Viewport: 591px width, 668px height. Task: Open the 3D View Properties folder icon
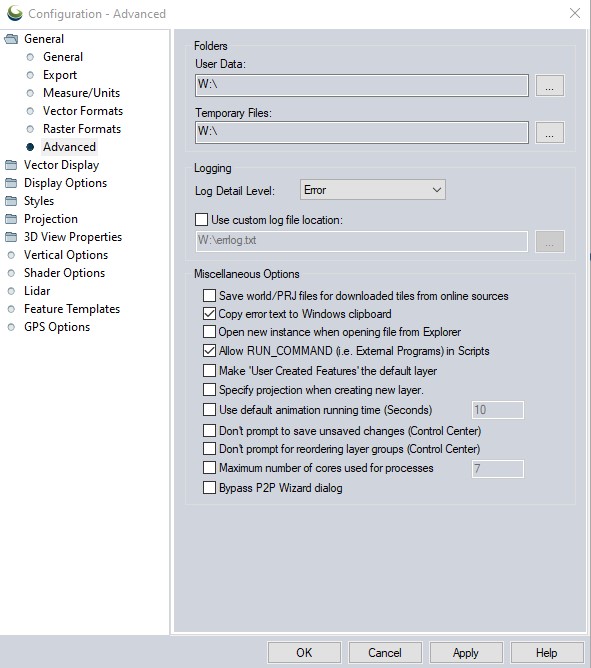point(11,237)
